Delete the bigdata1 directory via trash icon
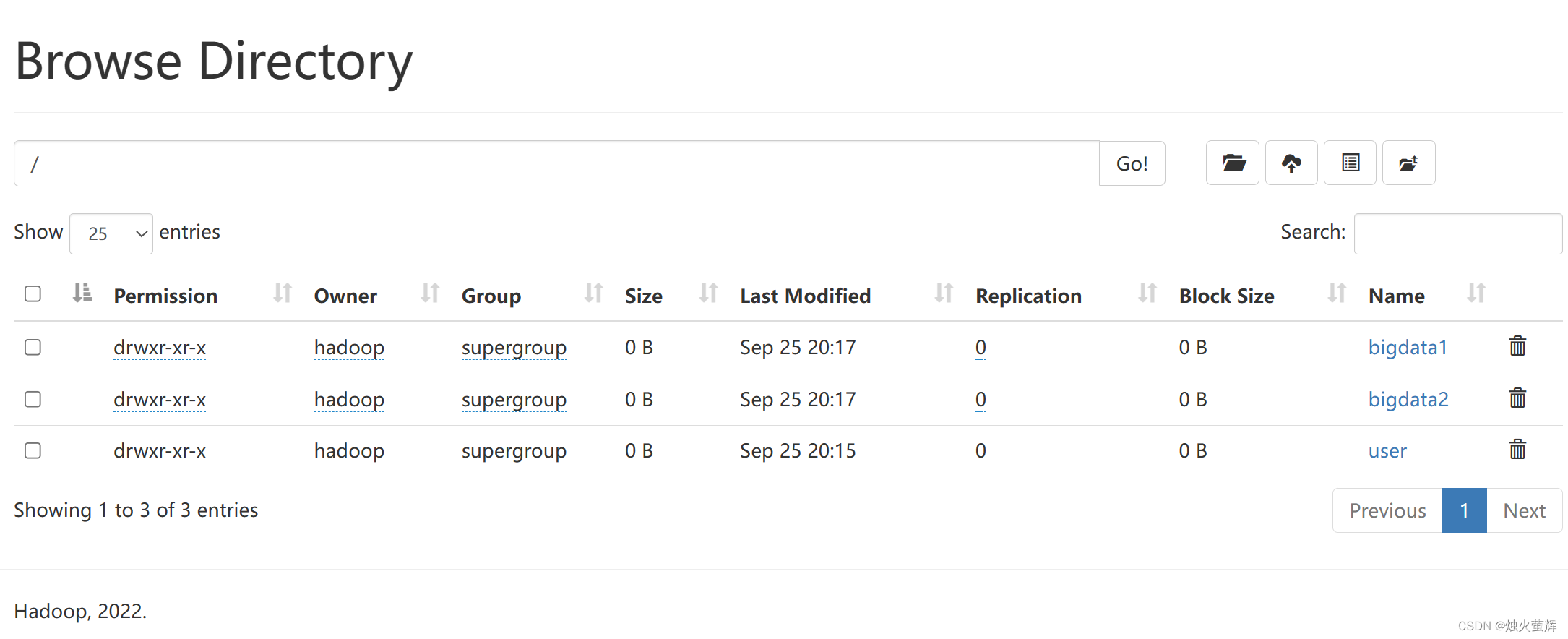 (1517, 346)
